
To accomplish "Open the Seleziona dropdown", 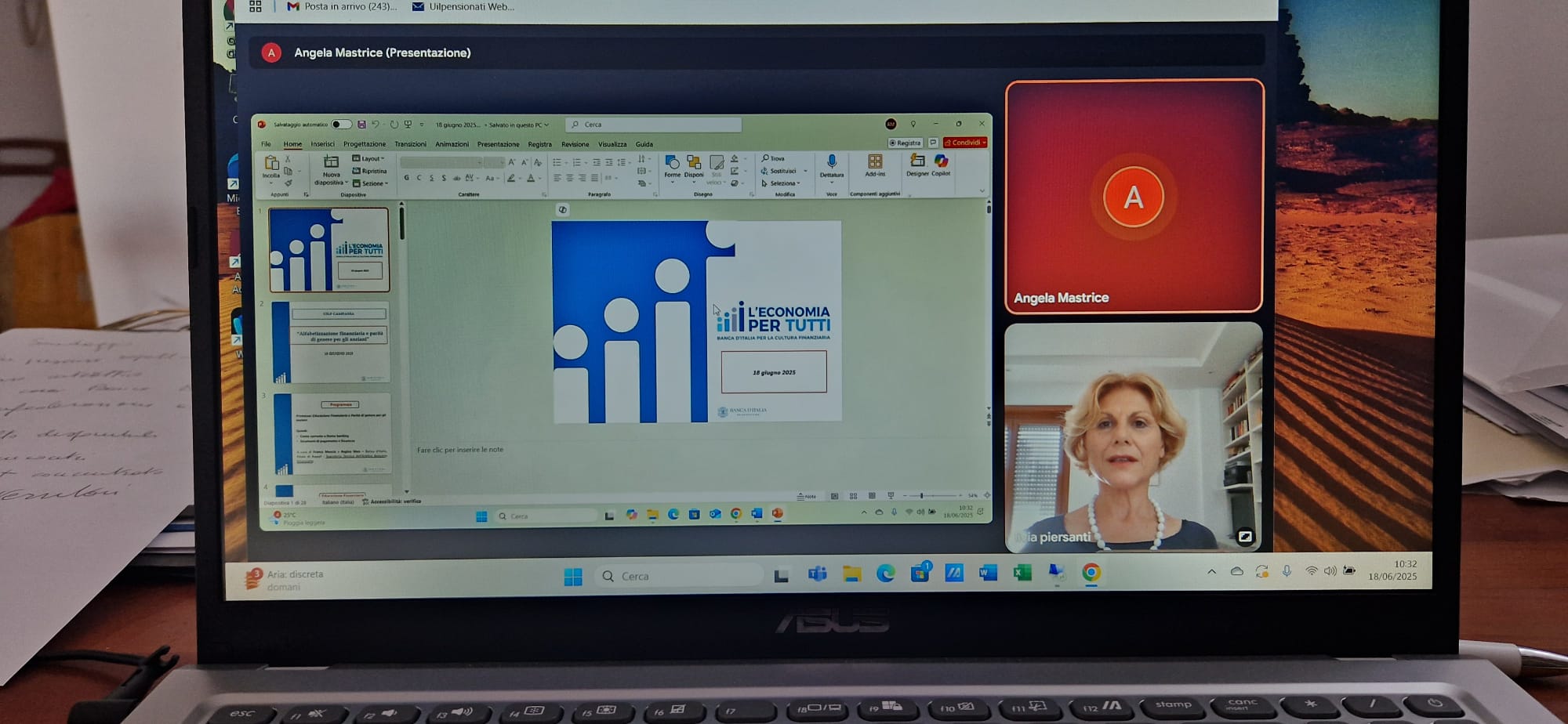I will point(781,183).
